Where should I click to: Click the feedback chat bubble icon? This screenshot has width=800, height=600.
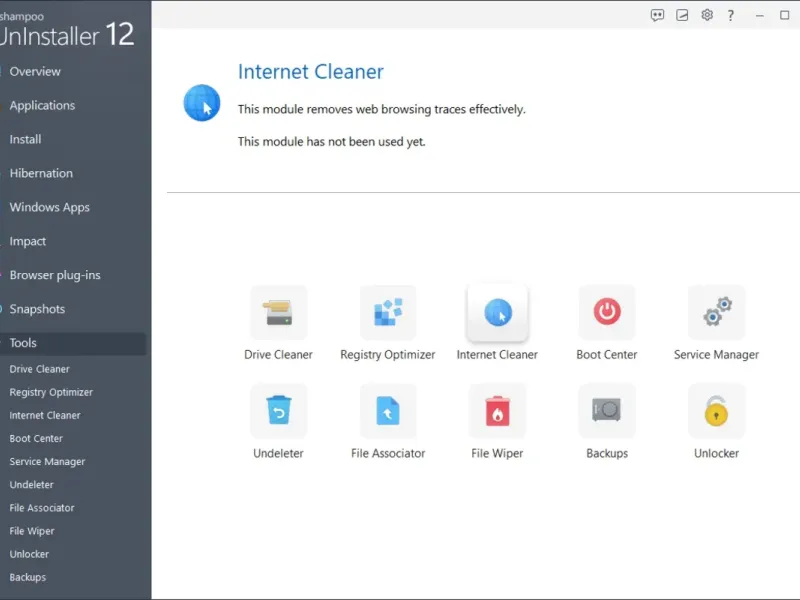click(657, 15)
